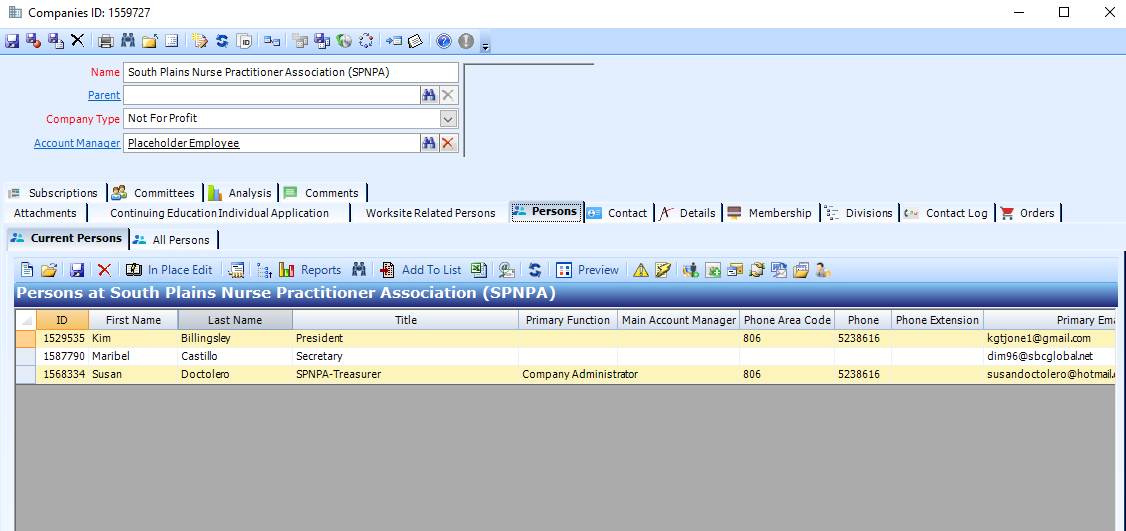This screenshot has height=531, width=1126.
Task: Click the Add To List button
Action: [421, 270]
